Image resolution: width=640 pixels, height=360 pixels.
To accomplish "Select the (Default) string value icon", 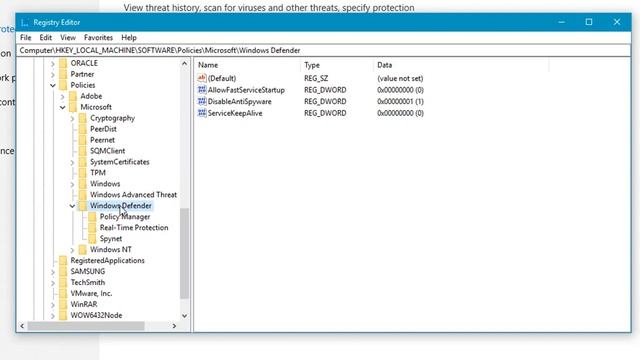I will tap(202, 78).
